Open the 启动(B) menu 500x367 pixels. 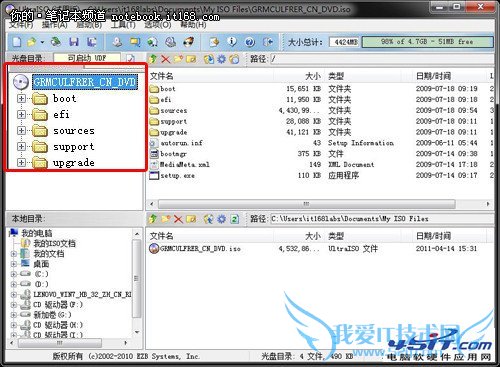pyautogui.click(x=89, y=25)
